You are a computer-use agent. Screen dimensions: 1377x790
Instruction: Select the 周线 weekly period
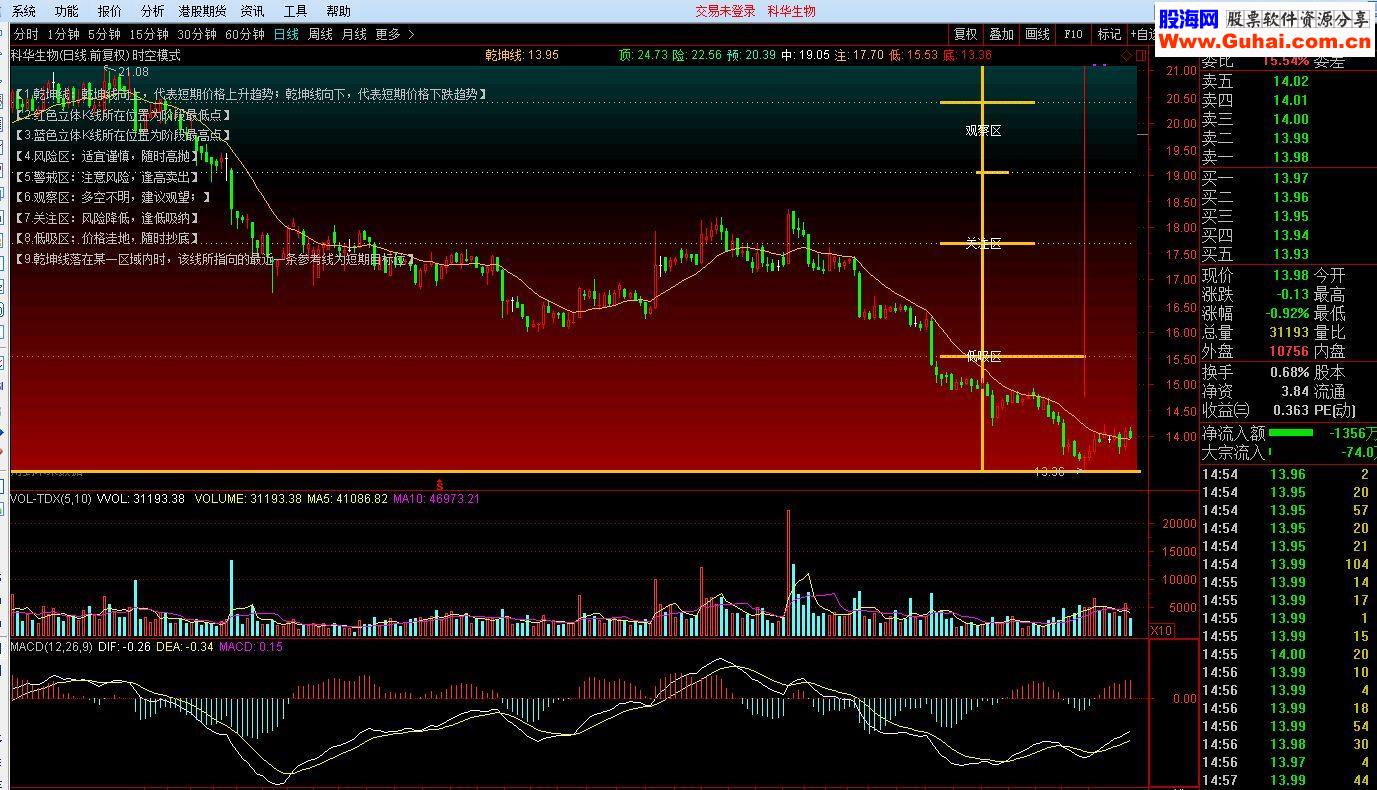[320, 34]
